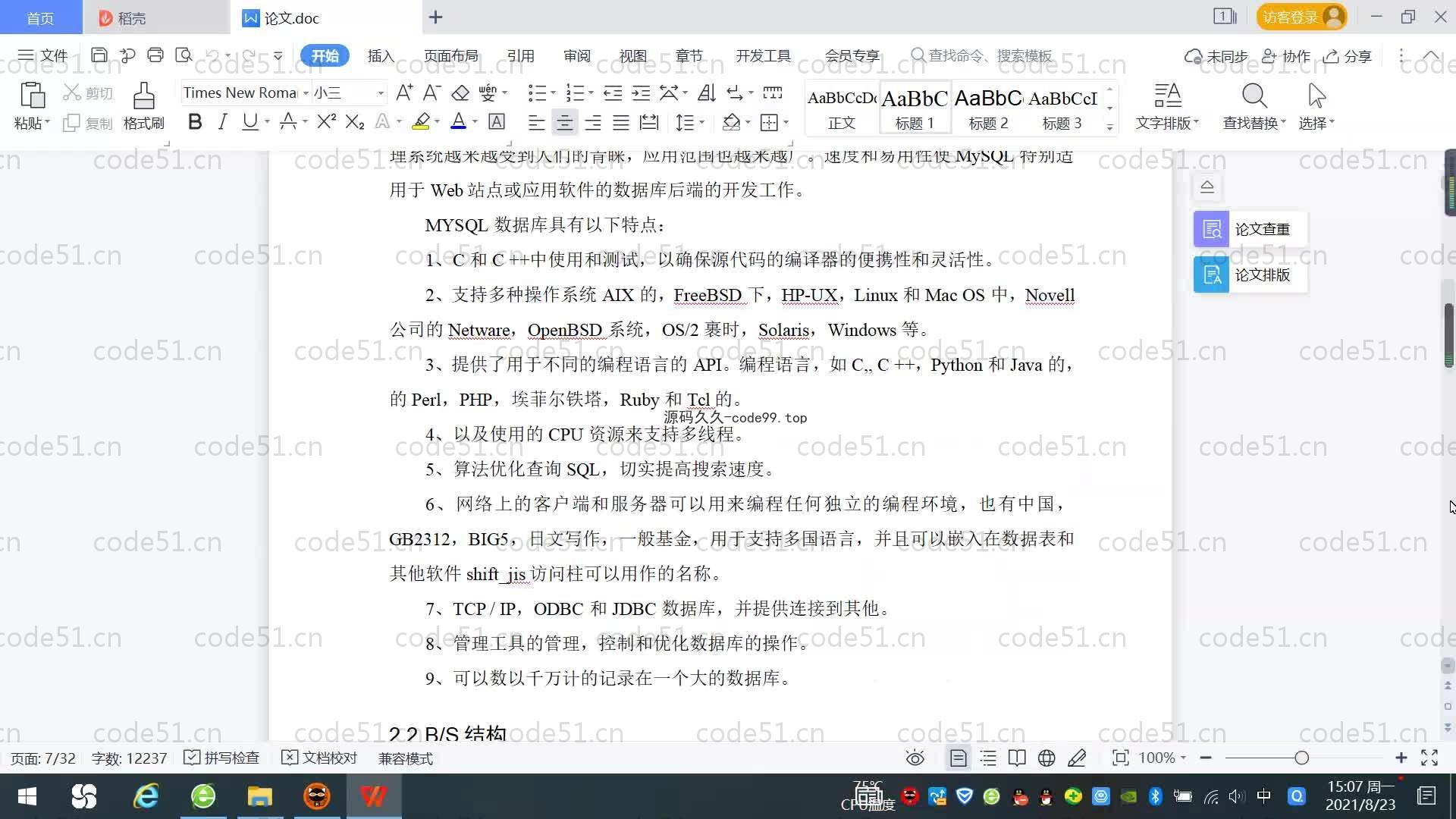
Task: Switch to the View tab
Action: tap(632, 55)
